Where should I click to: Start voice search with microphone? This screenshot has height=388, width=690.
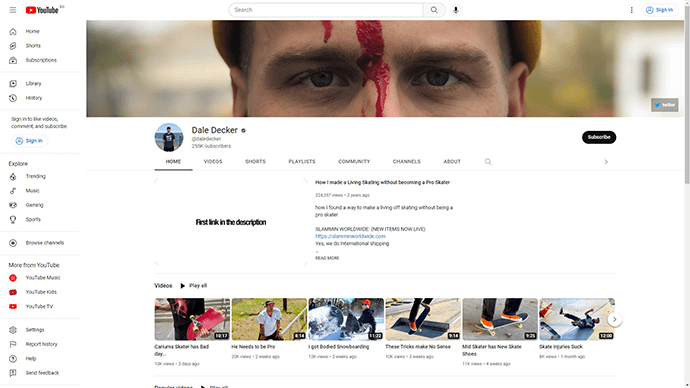click(x=455, y=10)
